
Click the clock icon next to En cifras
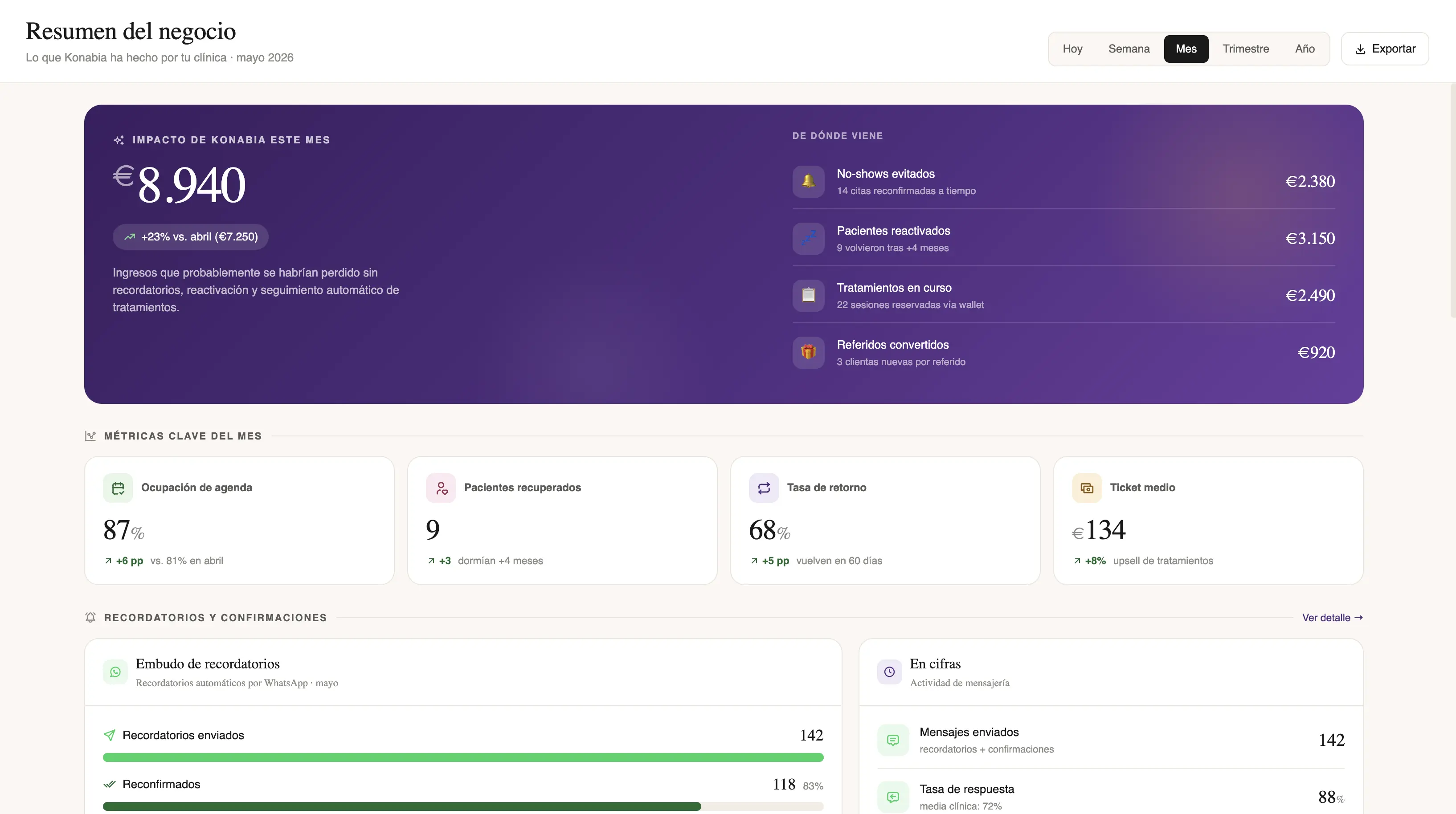click(x=890, y=672)
